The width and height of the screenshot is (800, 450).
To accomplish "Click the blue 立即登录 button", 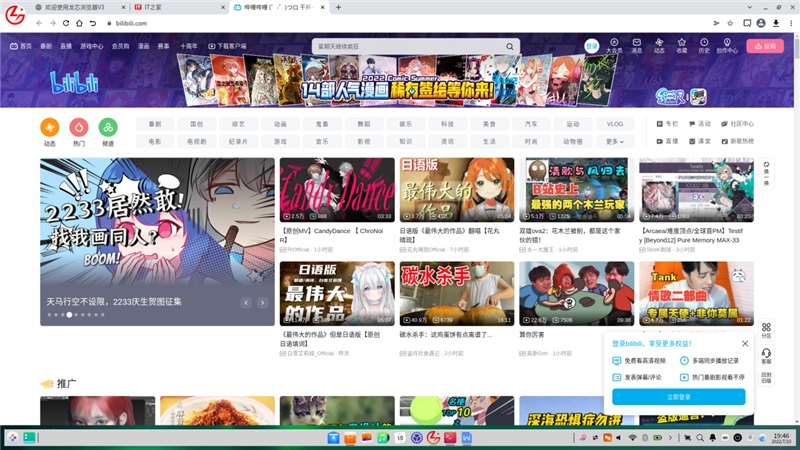I will (679, 397).
